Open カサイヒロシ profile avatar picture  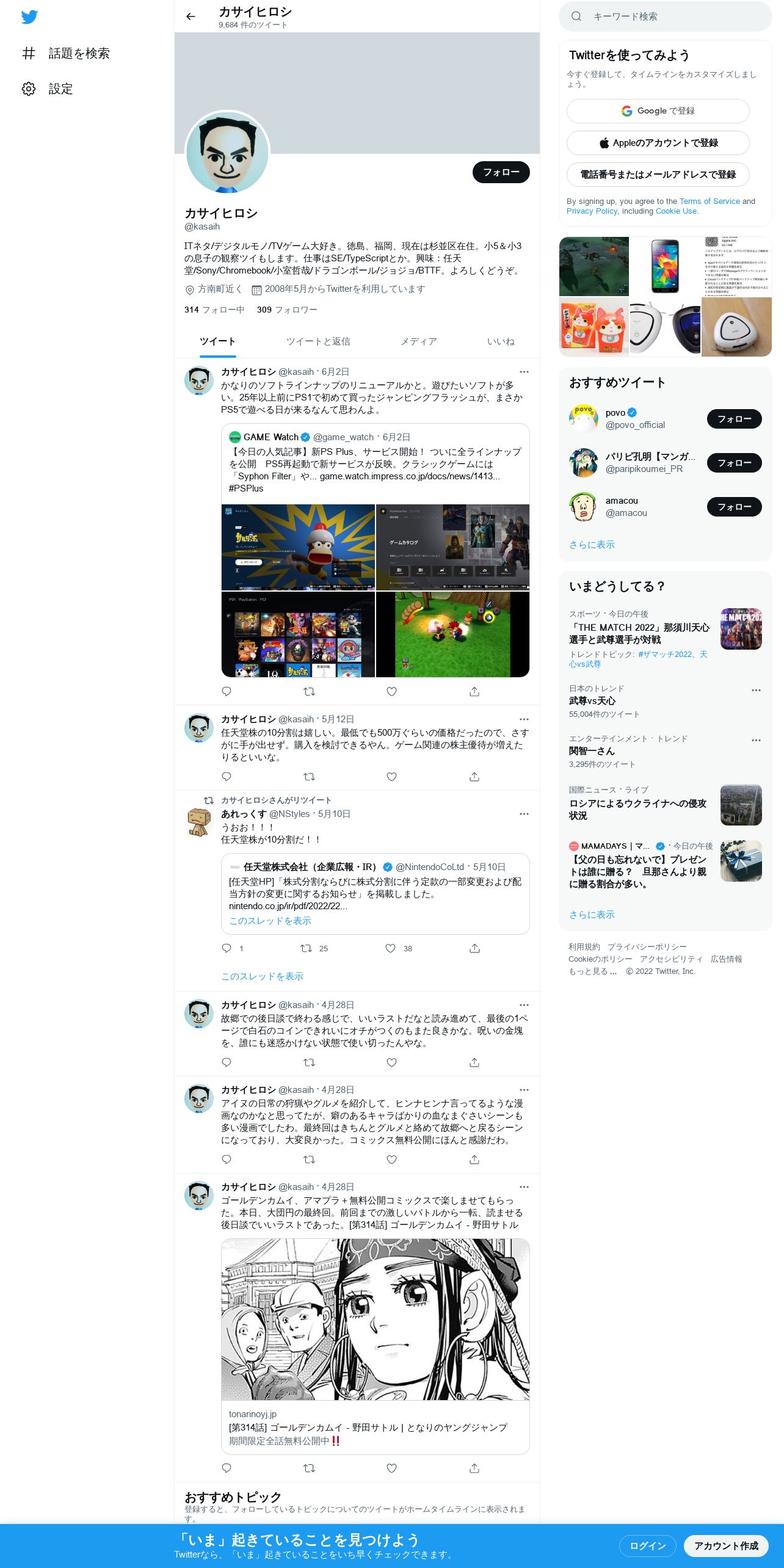[x=227, y=152]
